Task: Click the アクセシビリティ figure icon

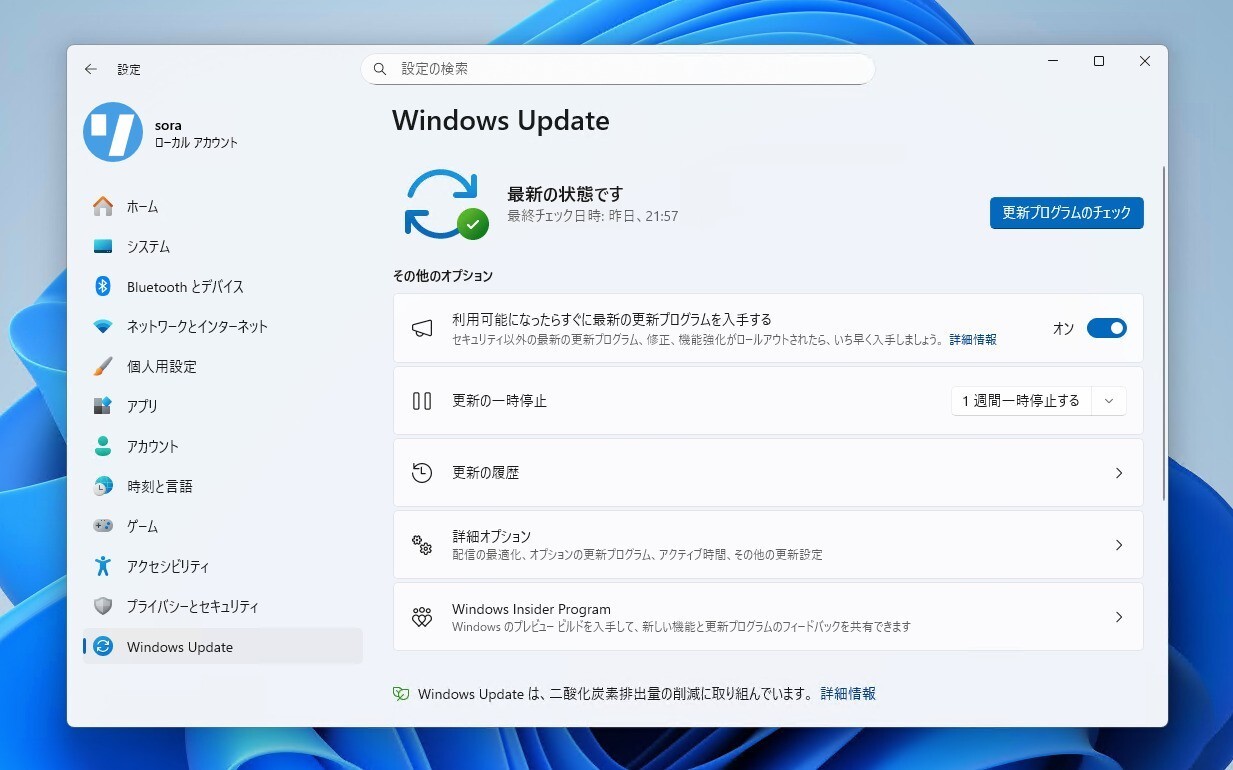Action: click(103, 566)
